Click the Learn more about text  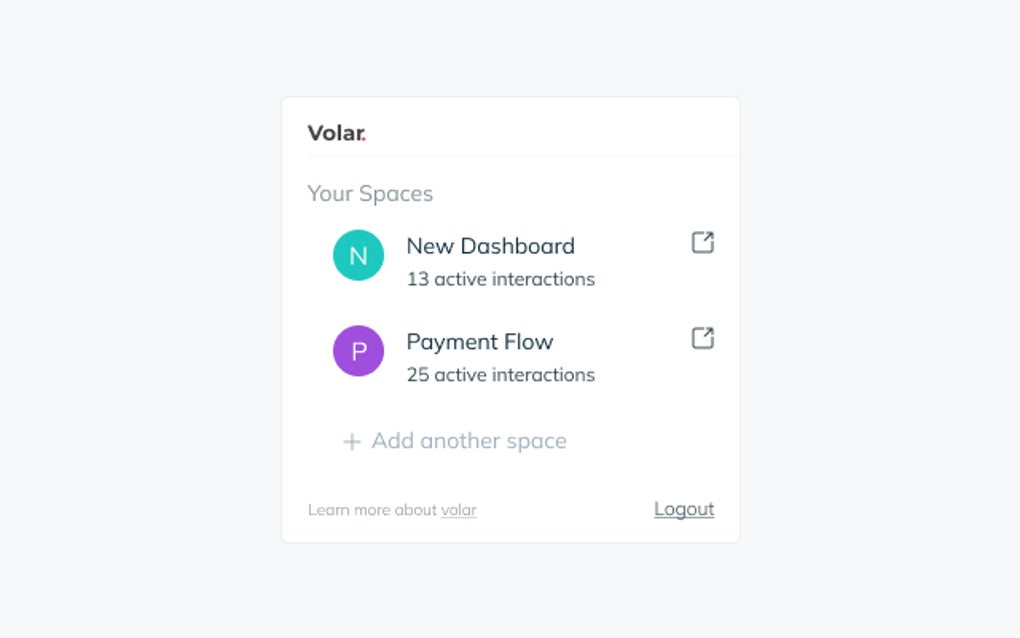[x=372, y=510]
